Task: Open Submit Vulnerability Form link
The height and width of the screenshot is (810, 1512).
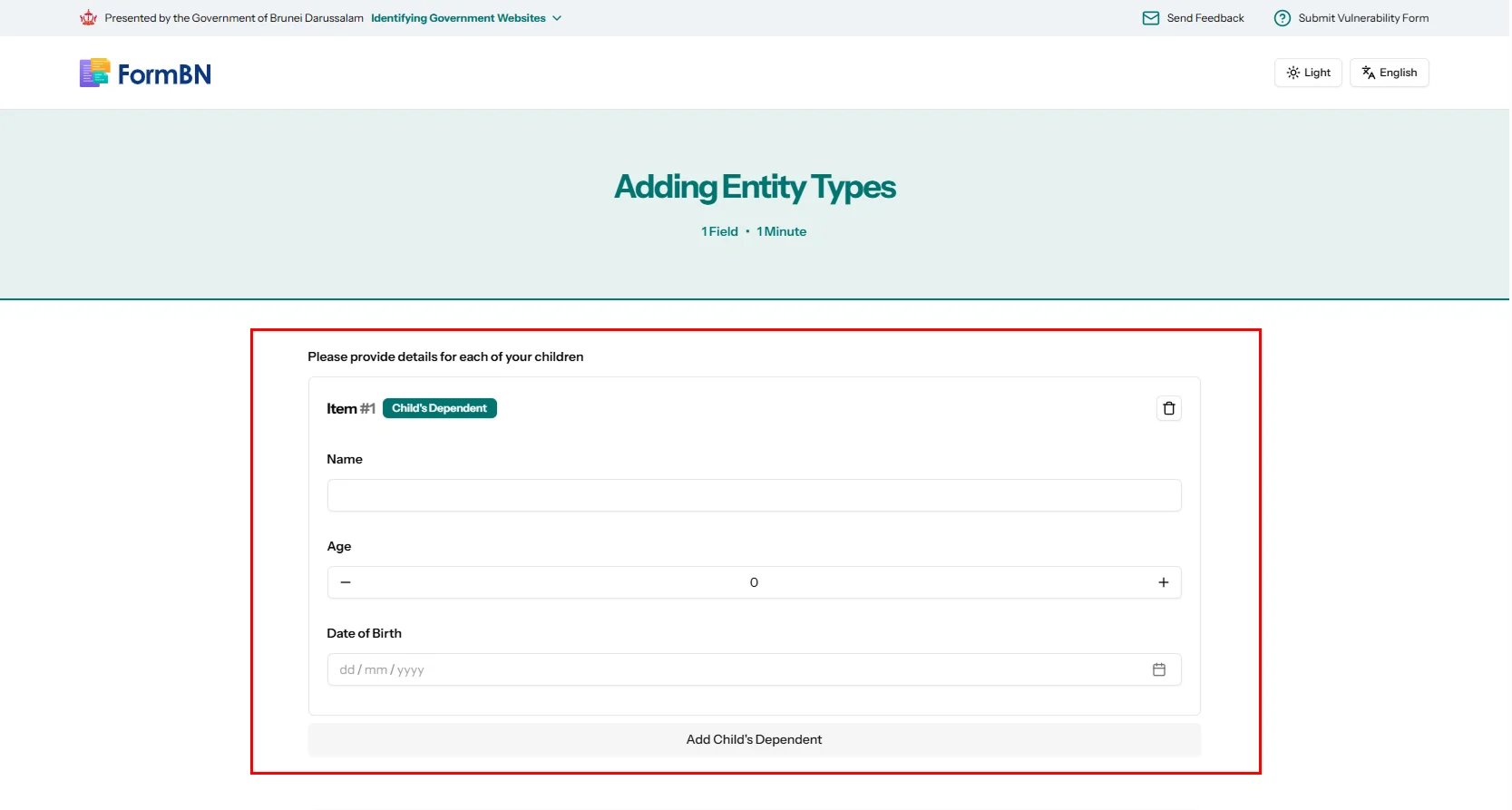Action: [1362, 18]
